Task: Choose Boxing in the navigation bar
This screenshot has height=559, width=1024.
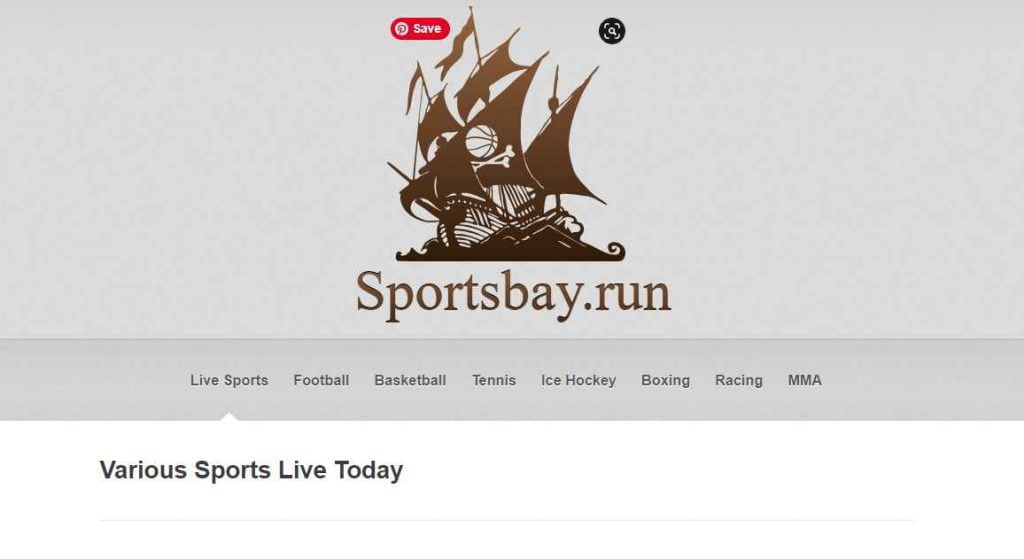Action: click(x=665, y=380)
